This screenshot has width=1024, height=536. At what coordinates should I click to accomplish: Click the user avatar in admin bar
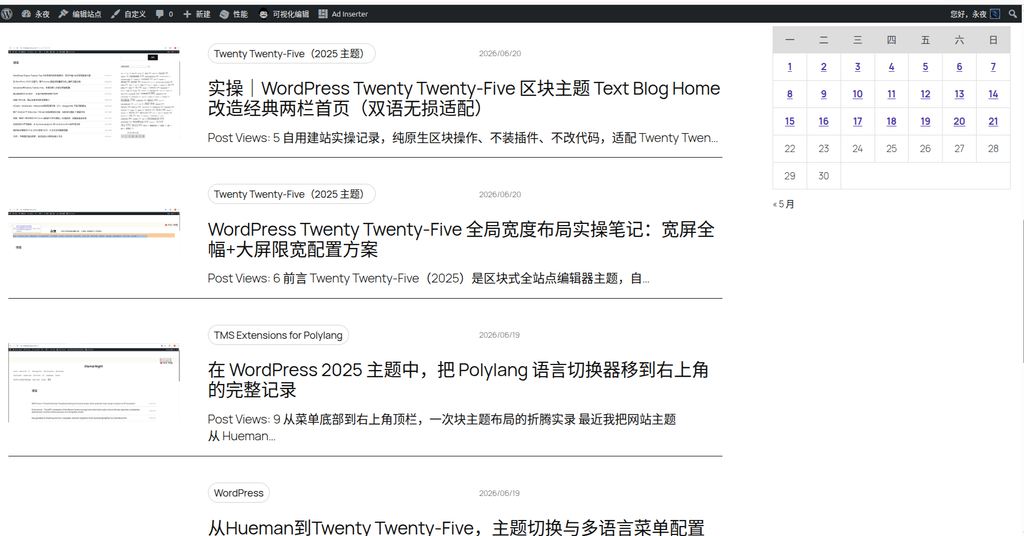click(995, 14)
